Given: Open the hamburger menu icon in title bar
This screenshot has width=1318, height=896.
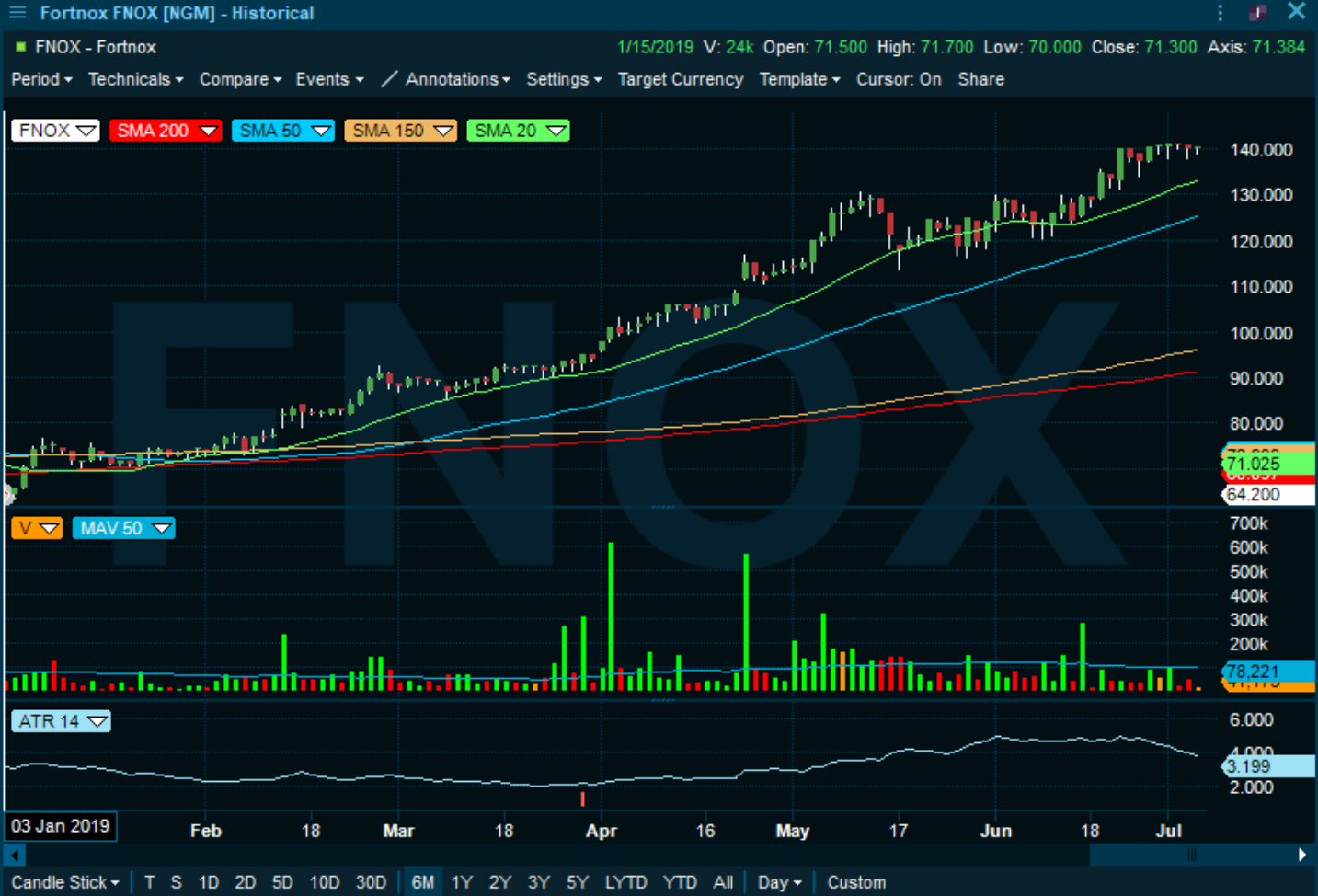Looking at the screenshot, I should coord(17,13).
